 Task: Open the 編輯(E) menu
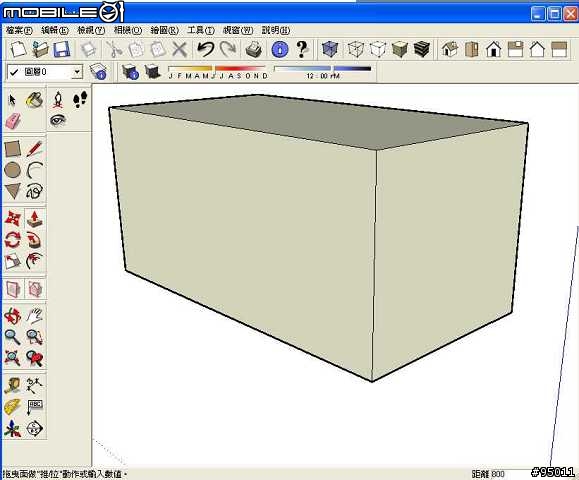tap(55, 30)
